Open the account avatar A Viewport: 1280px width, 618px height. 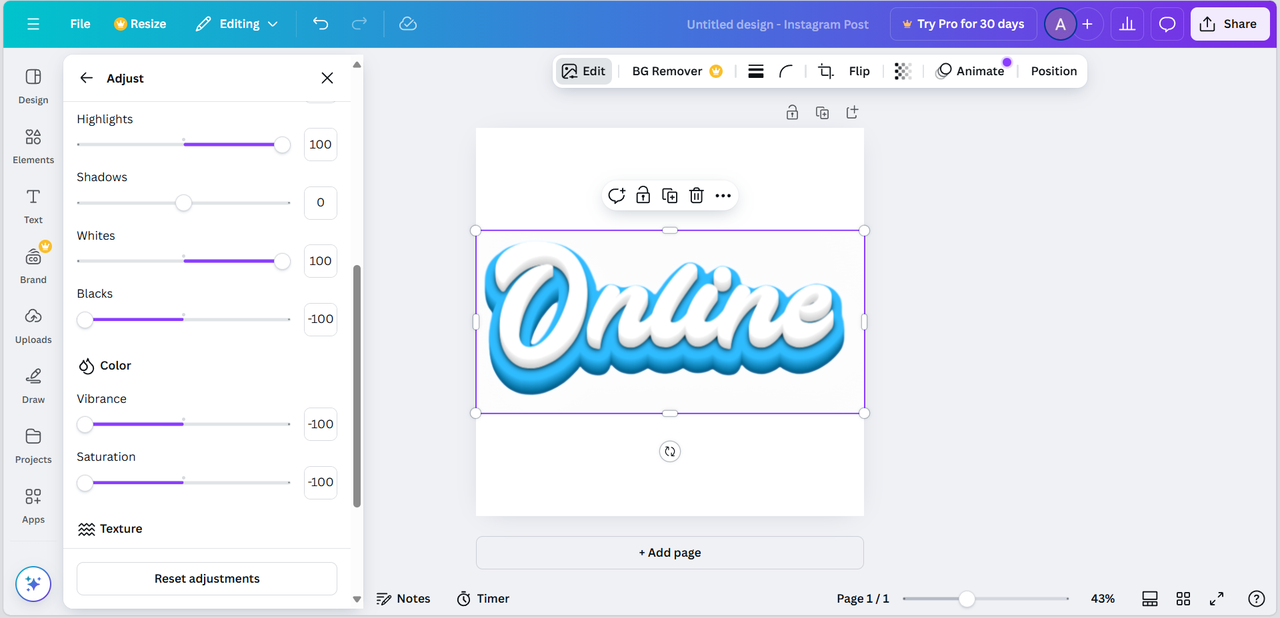(x=1060, y=24)
